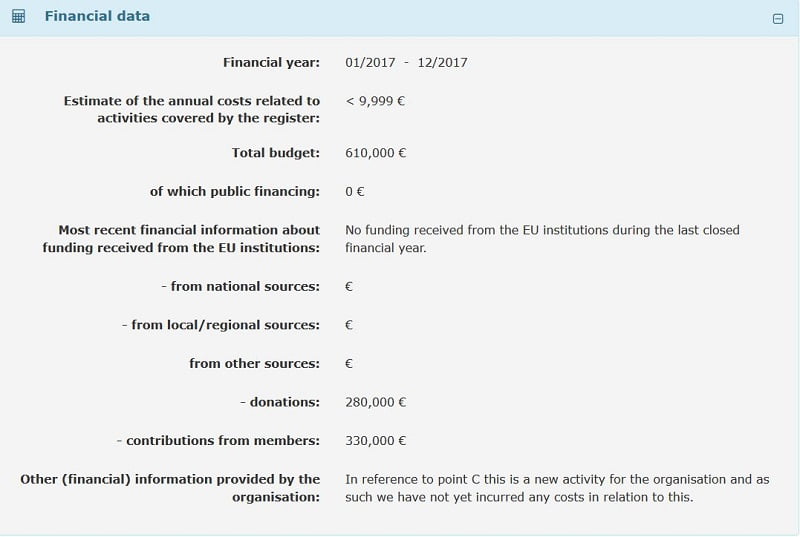800x537 pixels.
Task: Click the Total budget label
Action: (275, 153)
